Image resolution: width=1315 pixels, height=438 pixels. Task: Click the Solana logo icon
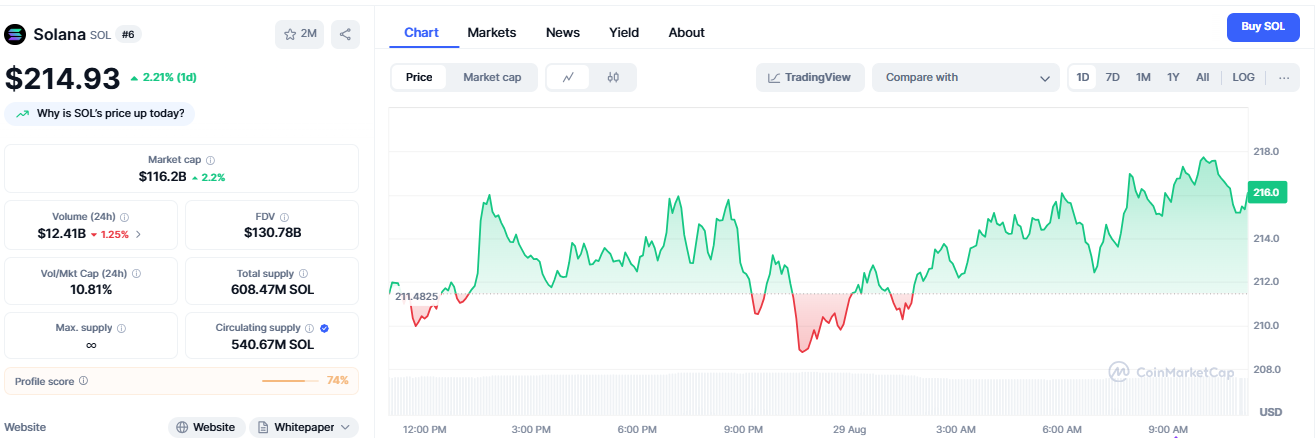click(15, 34)
